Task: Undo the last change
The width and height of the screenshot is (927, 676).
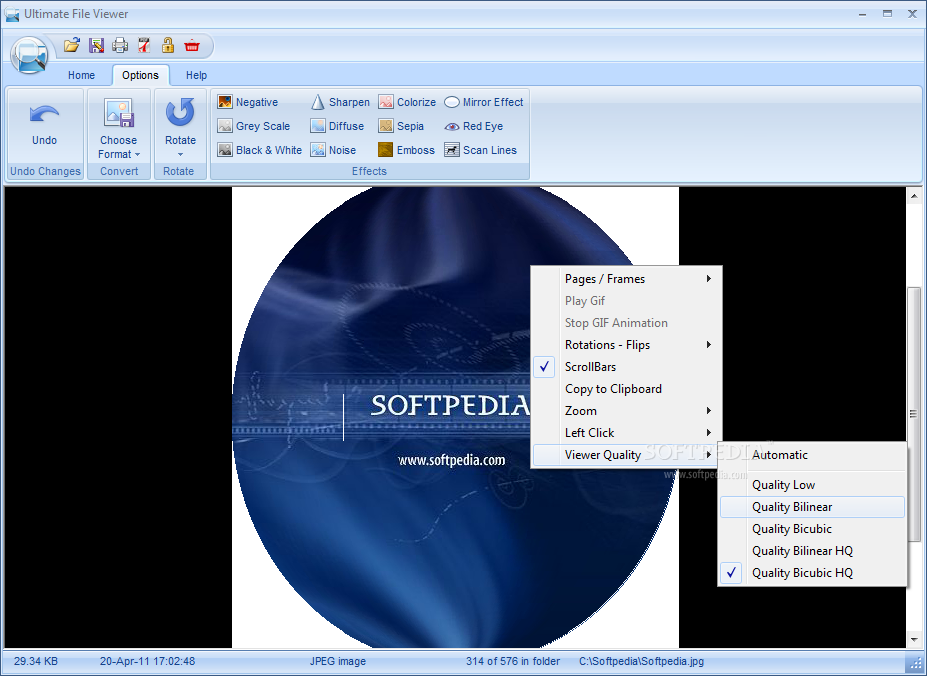Action: (x=44, y=125)
